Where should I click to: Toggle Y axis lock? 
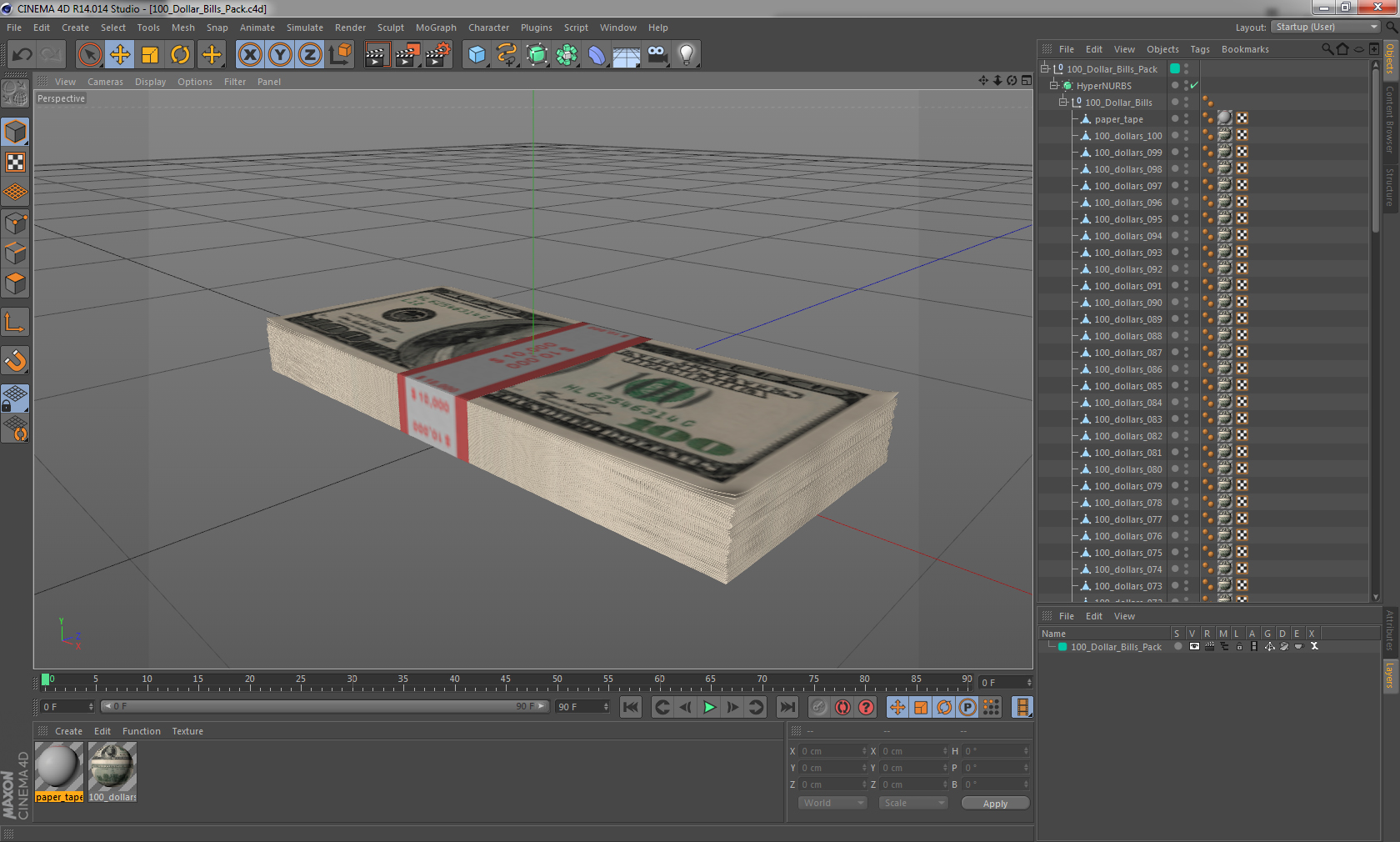(x=280, y=55)
